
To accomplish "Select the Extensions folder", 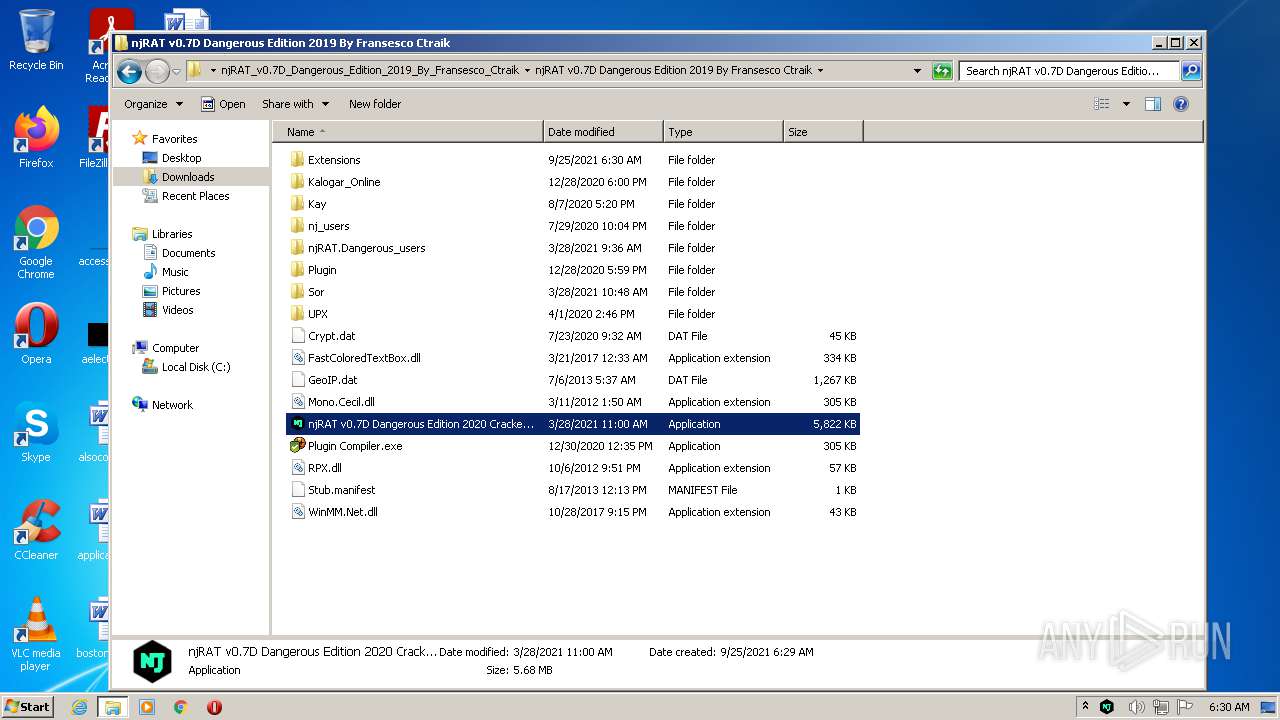I will coord(572,160).
